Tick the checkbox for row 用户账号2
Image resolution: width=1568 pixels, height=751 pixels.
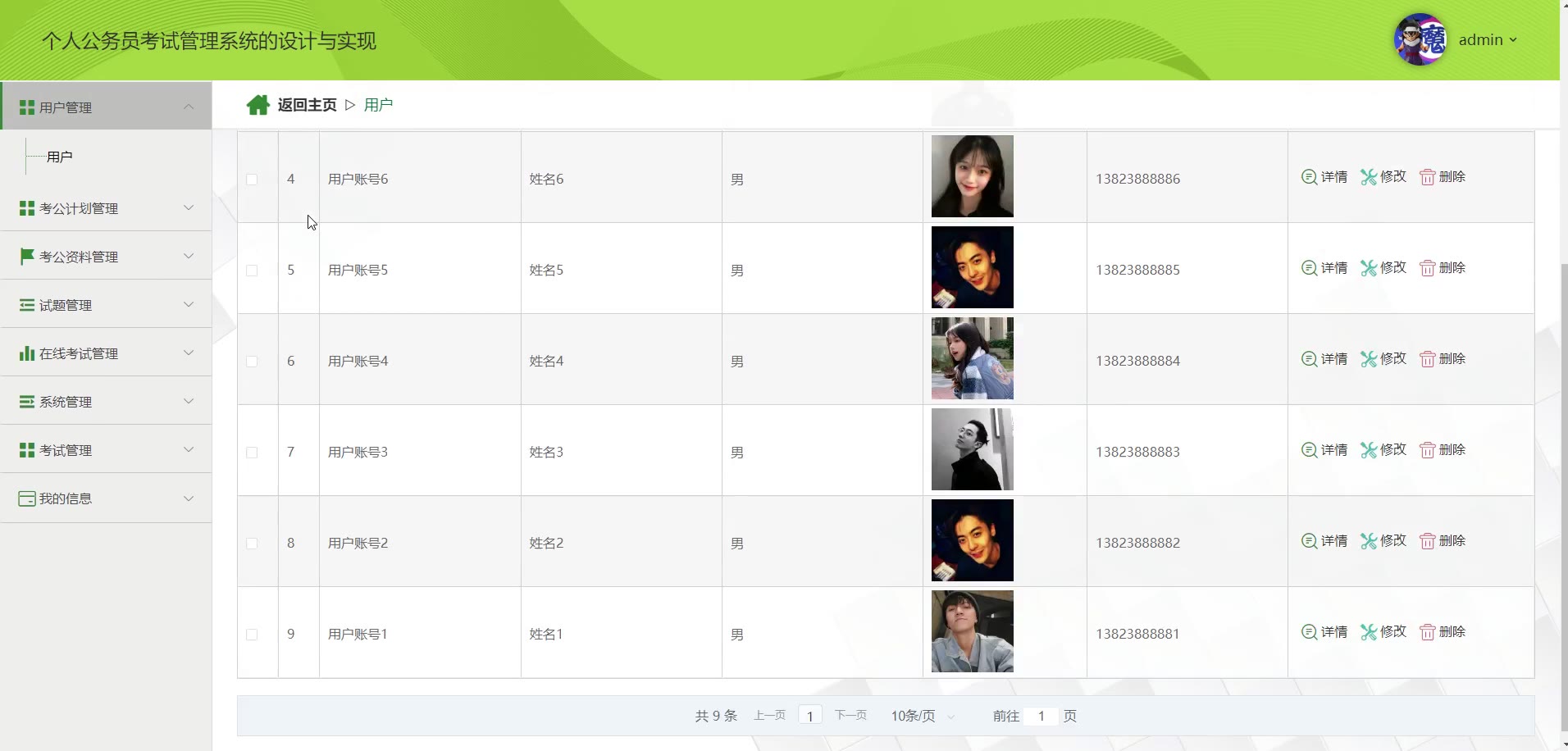click(252, 544)
